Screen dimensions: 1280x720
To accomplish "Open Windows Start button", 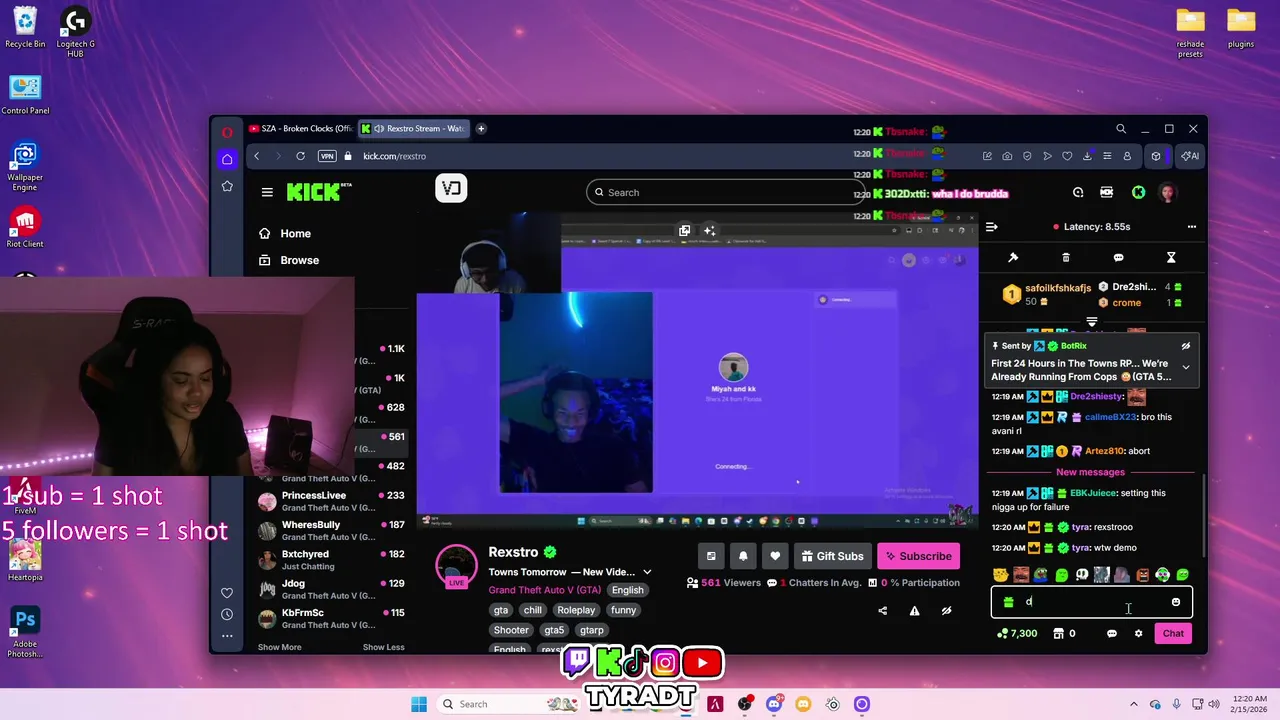I will pyautogui.click(x=419, y=704).
